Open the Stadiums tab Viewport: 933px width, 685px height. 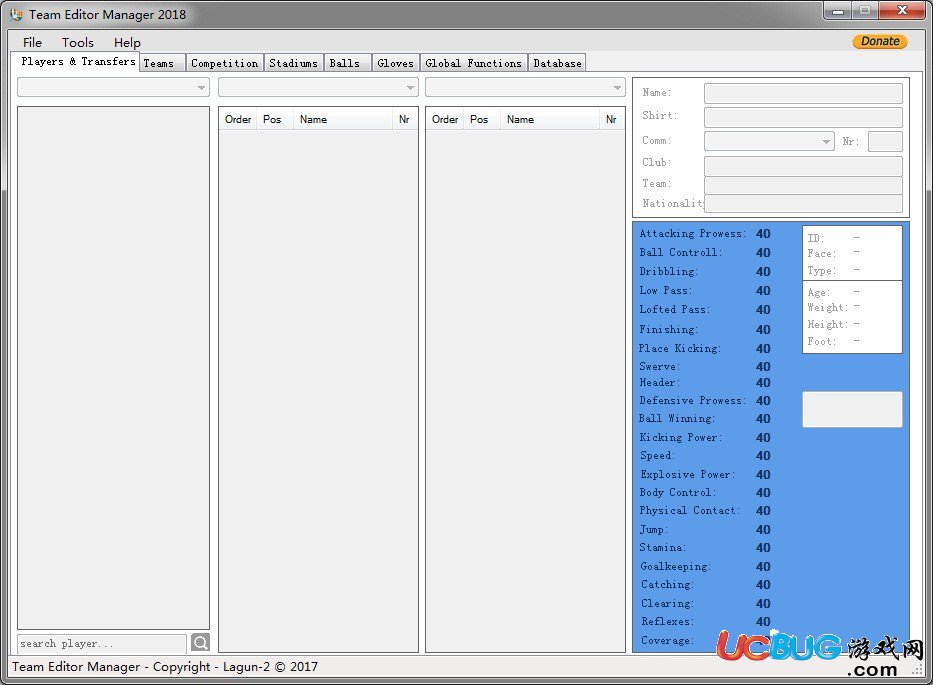click(x=293, y=63)
